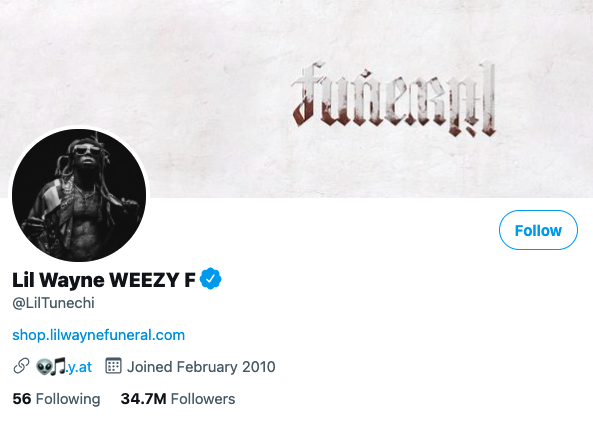This screenshot has height=423, width=593.
Task: Click the Lil Wayne WEEZY F display name
Action: 104,280
